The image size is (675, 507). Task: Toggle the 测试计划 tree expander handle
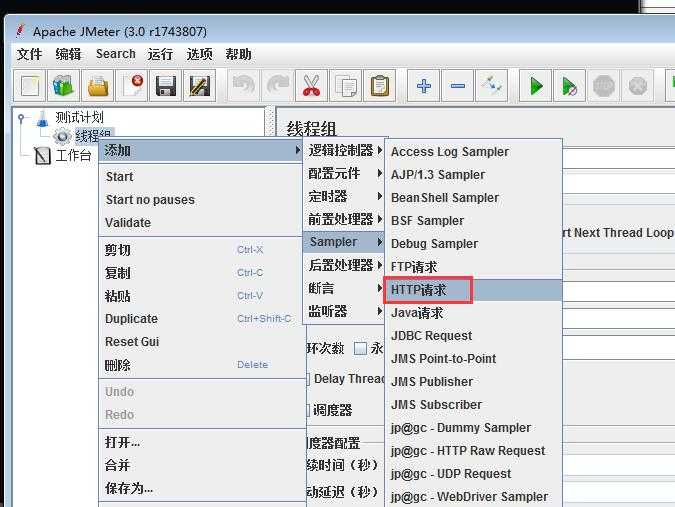point(21,117)
